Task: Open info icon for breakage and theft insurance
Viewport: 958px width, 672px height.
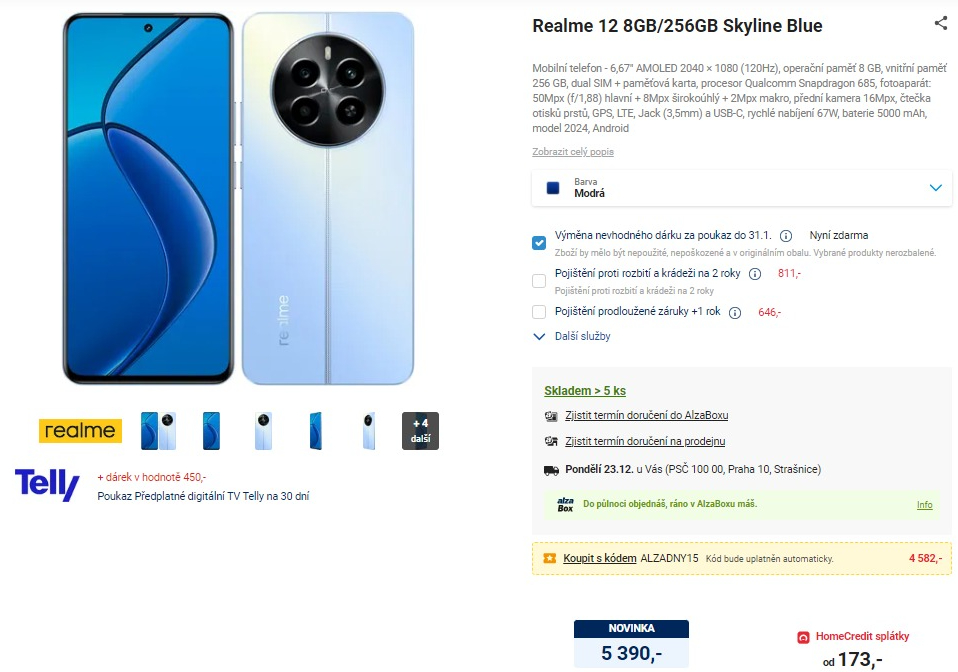Action: 755,274
